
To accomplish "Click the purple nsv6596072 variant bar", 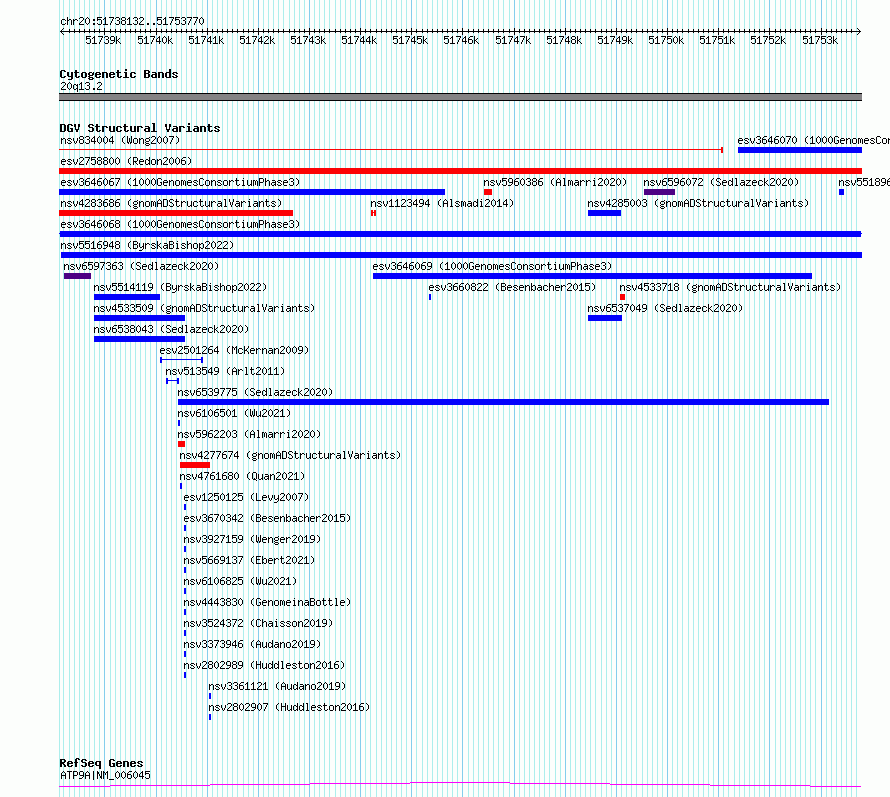I will (660, 192).
